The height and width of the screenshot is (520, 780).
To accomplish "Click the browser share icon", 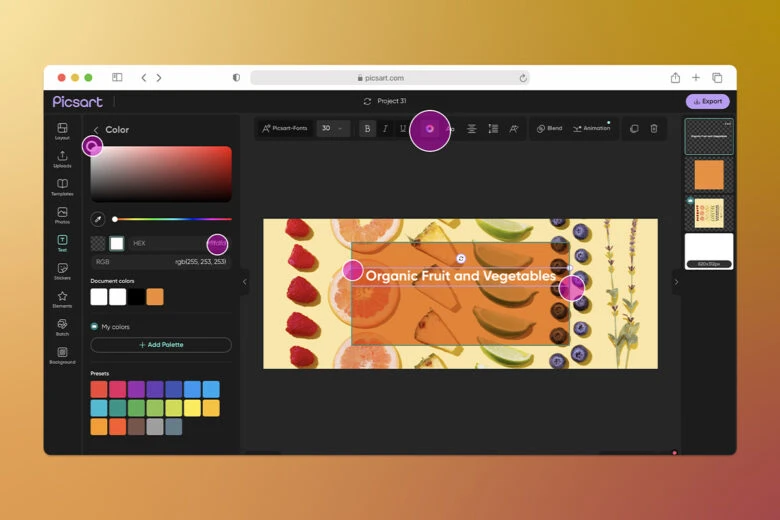I will tap(675, 77).
